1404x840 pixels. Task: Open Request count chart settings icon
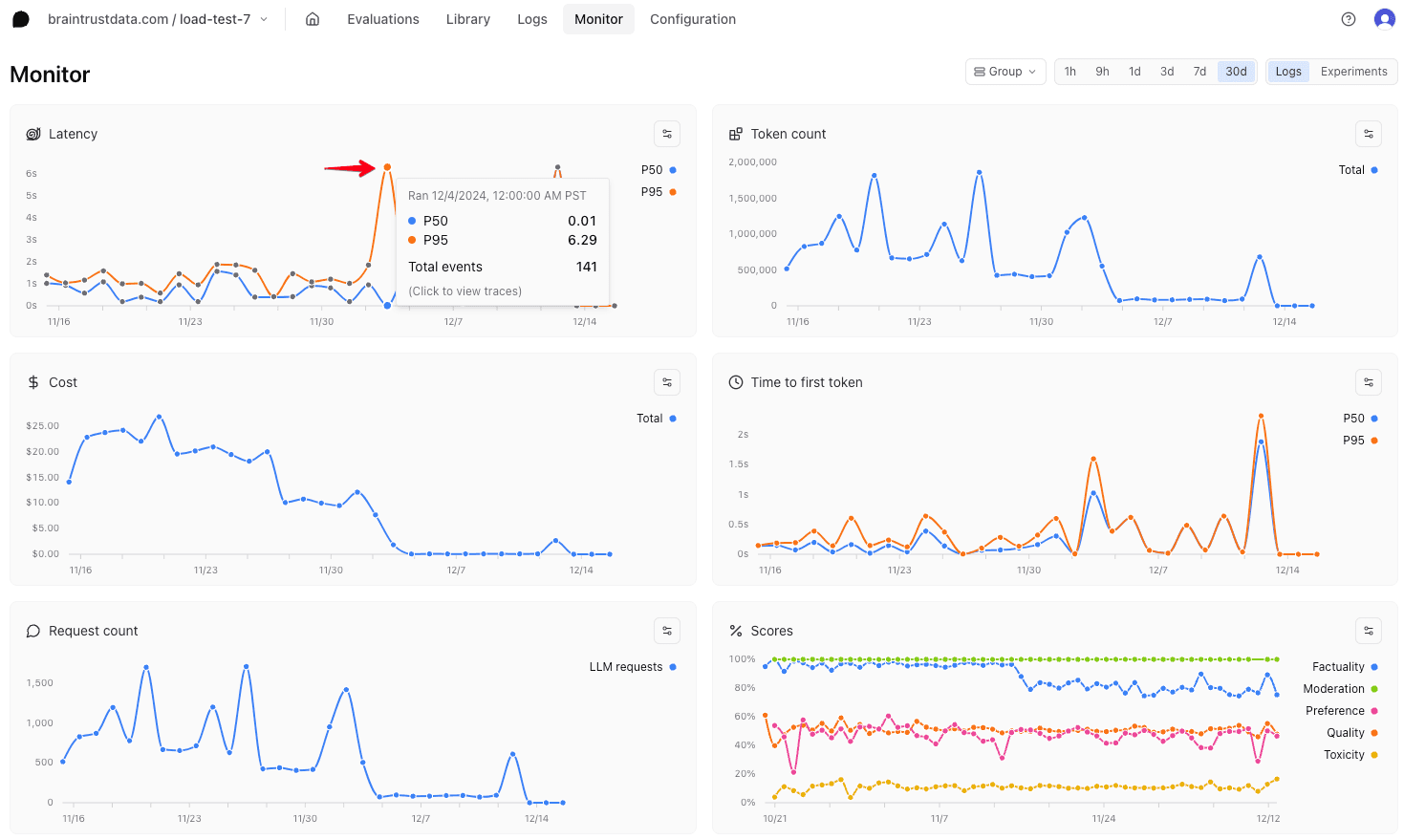pos(667,631)
